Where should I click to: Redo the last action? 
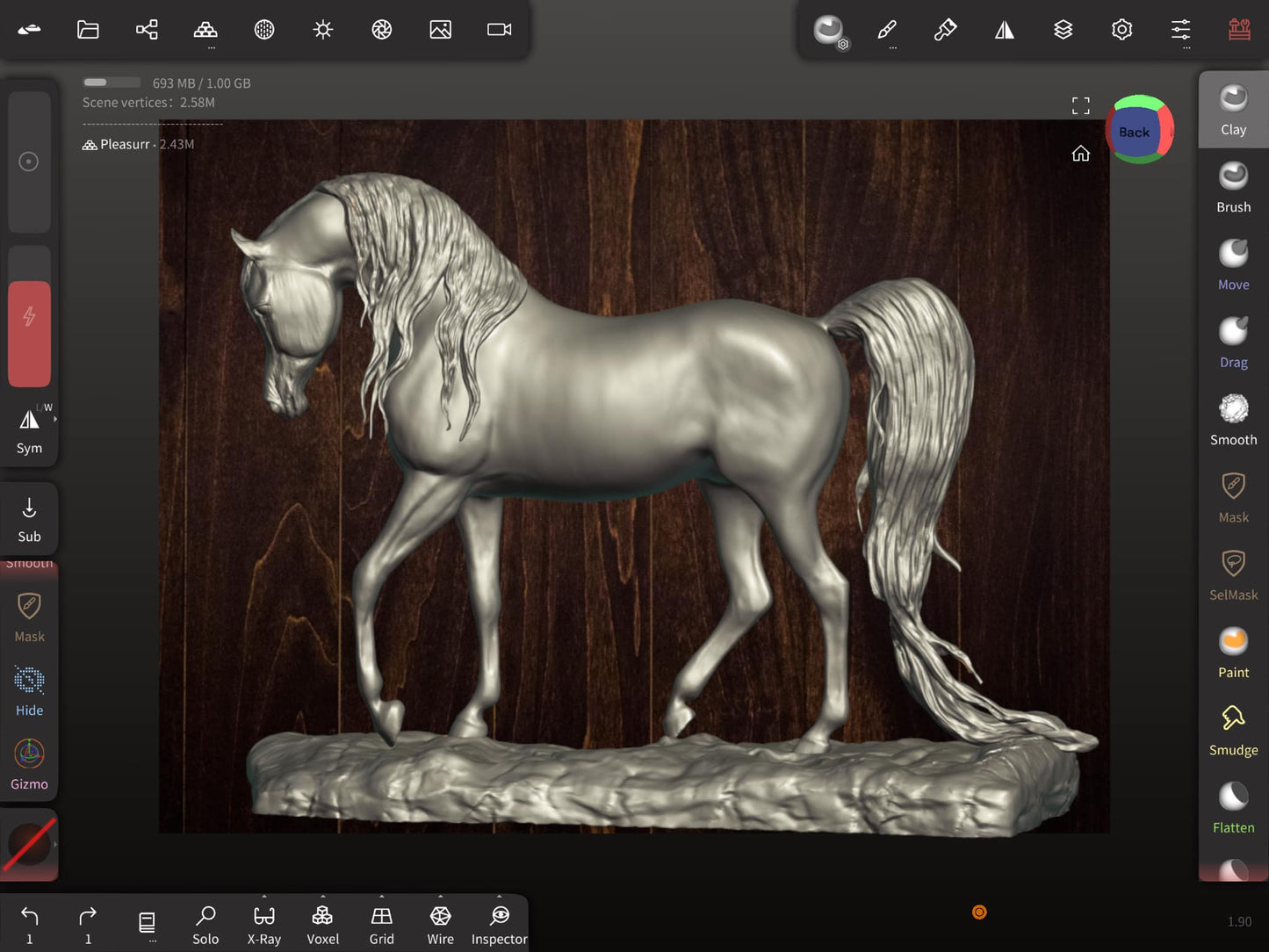(x=88, y=925)
